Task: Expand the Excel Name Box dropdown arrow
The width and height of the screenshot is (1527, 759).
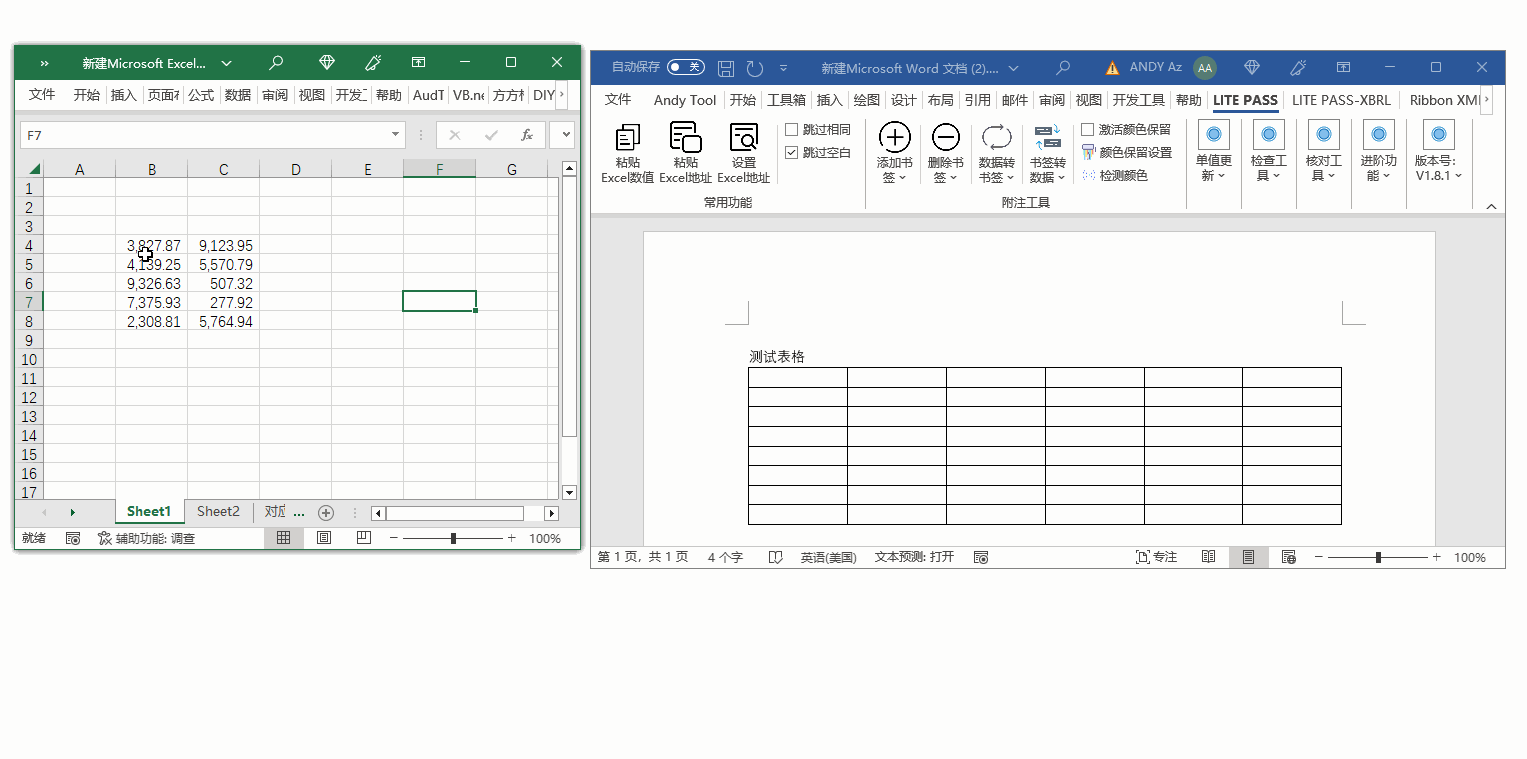Action: 396,135
